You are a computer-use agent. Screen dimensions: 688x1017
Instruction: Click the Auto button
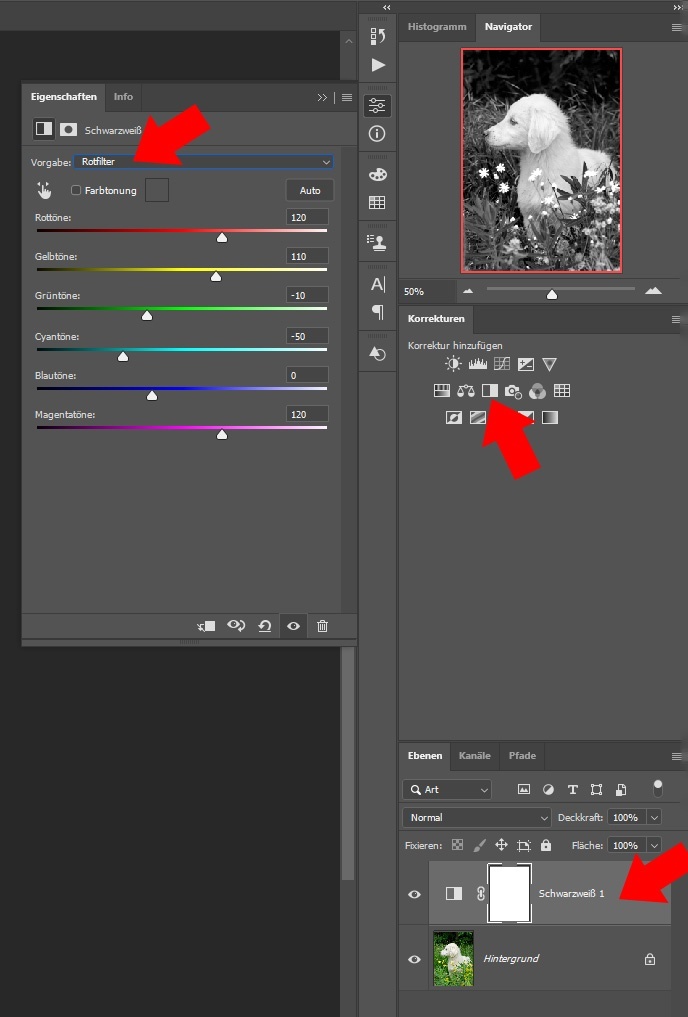pos(310,190)
